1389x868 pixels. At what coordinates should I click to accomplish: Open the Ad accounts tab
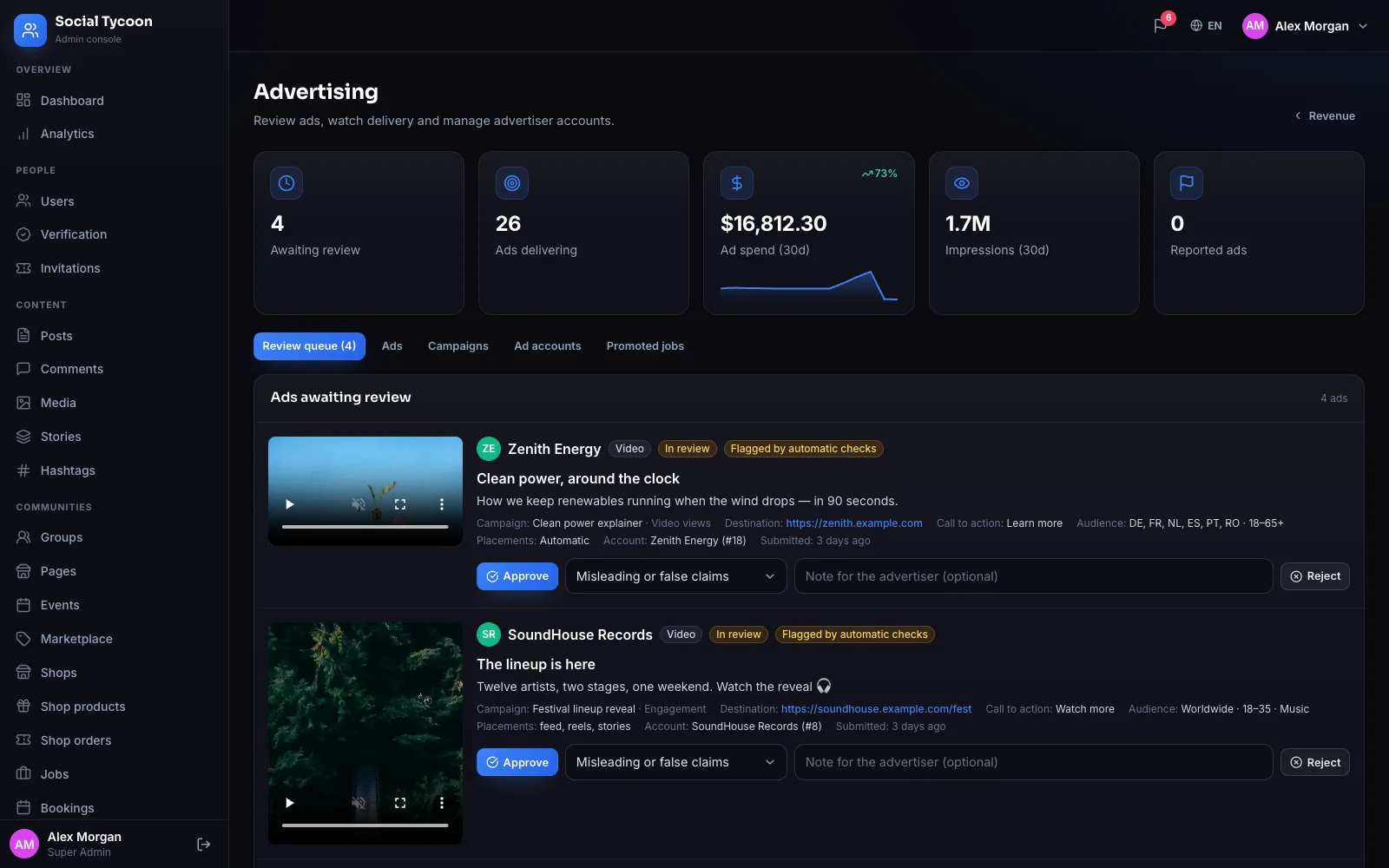coord(548,346)
